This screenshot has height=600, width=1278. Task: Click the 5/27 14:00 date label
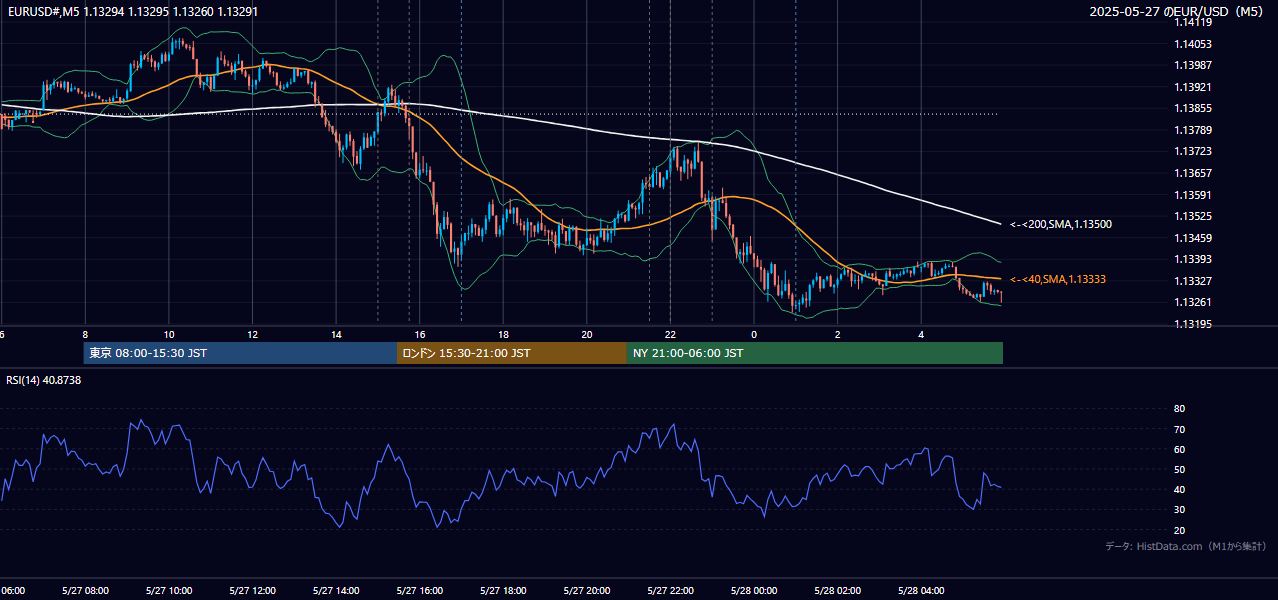336,590
